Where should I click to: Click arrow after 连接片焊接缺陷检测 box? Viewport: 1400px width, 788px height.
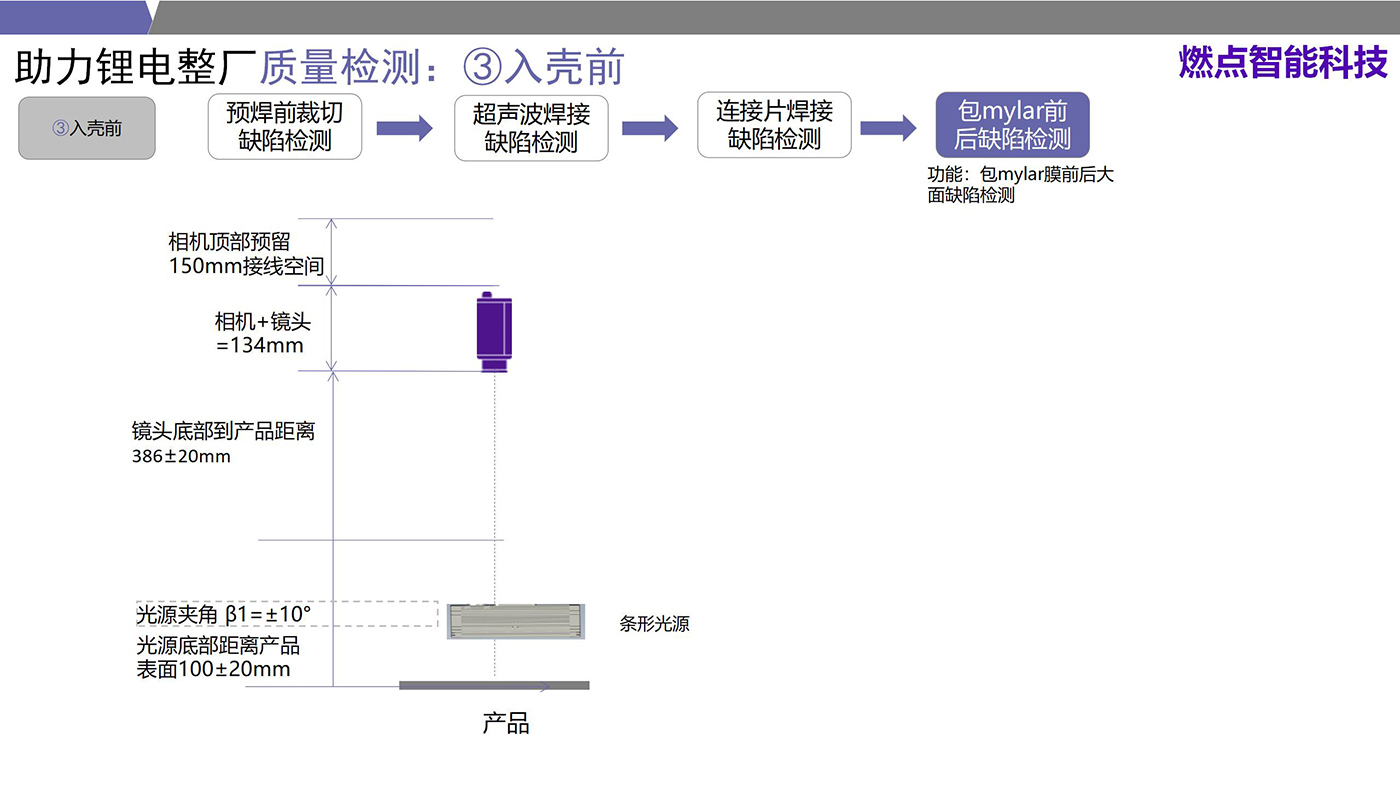coord(888,127)
